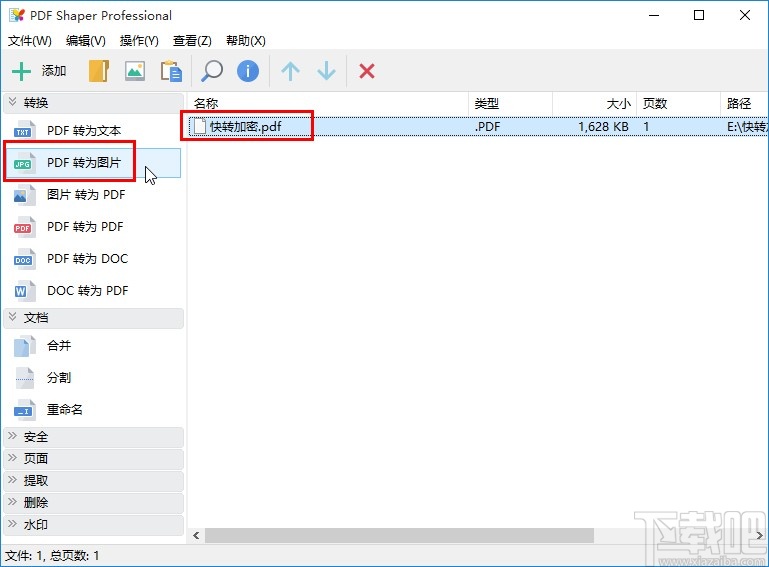Open the 文件(W) menu
Image resolution: width=769 pixels, height=567 pixels.
tap(30, 41)
